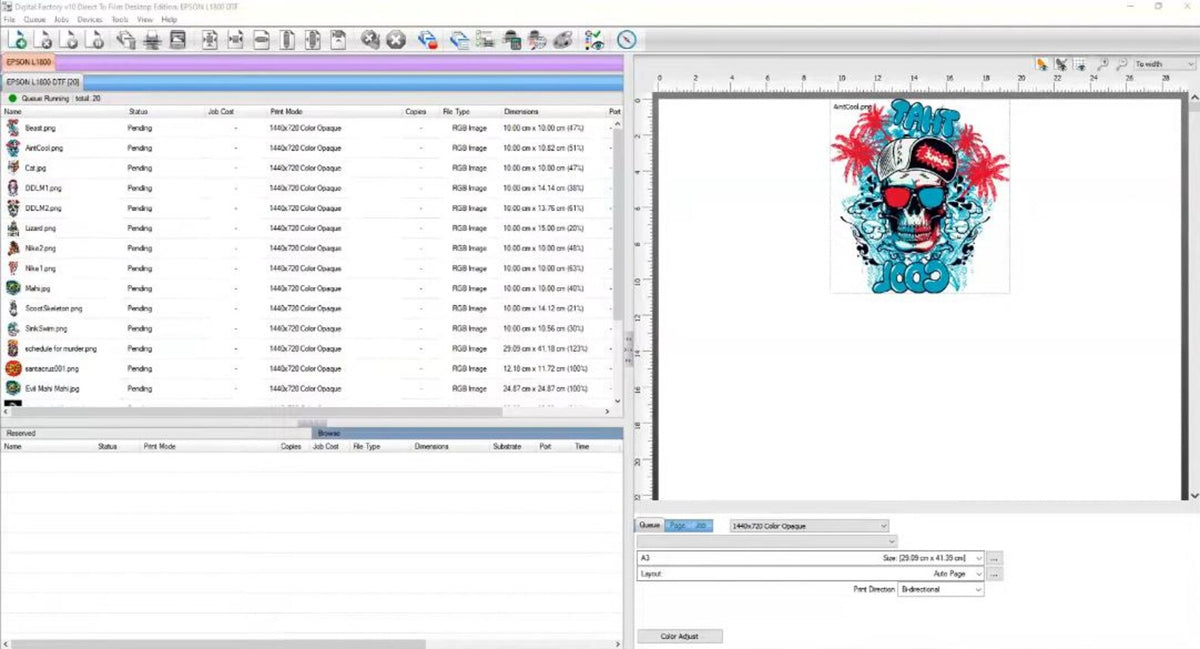The image size is (1200, 649).
Task: Open the Queue menu
Action: [34, 19]
